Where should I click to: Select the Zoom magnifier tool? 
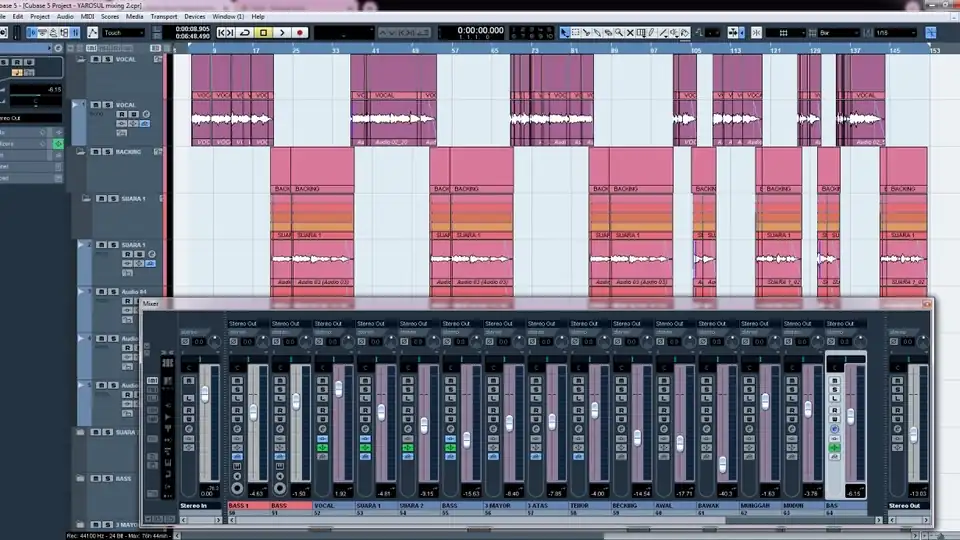pos(619,32)
